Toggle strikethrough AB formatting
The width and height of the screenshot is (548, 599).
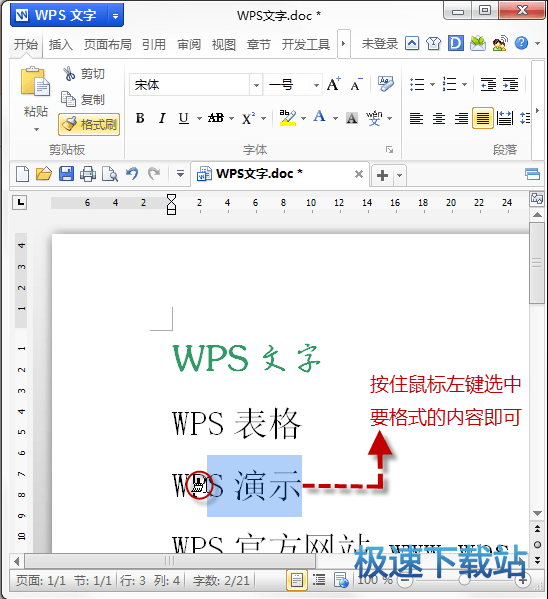(216, 118)
